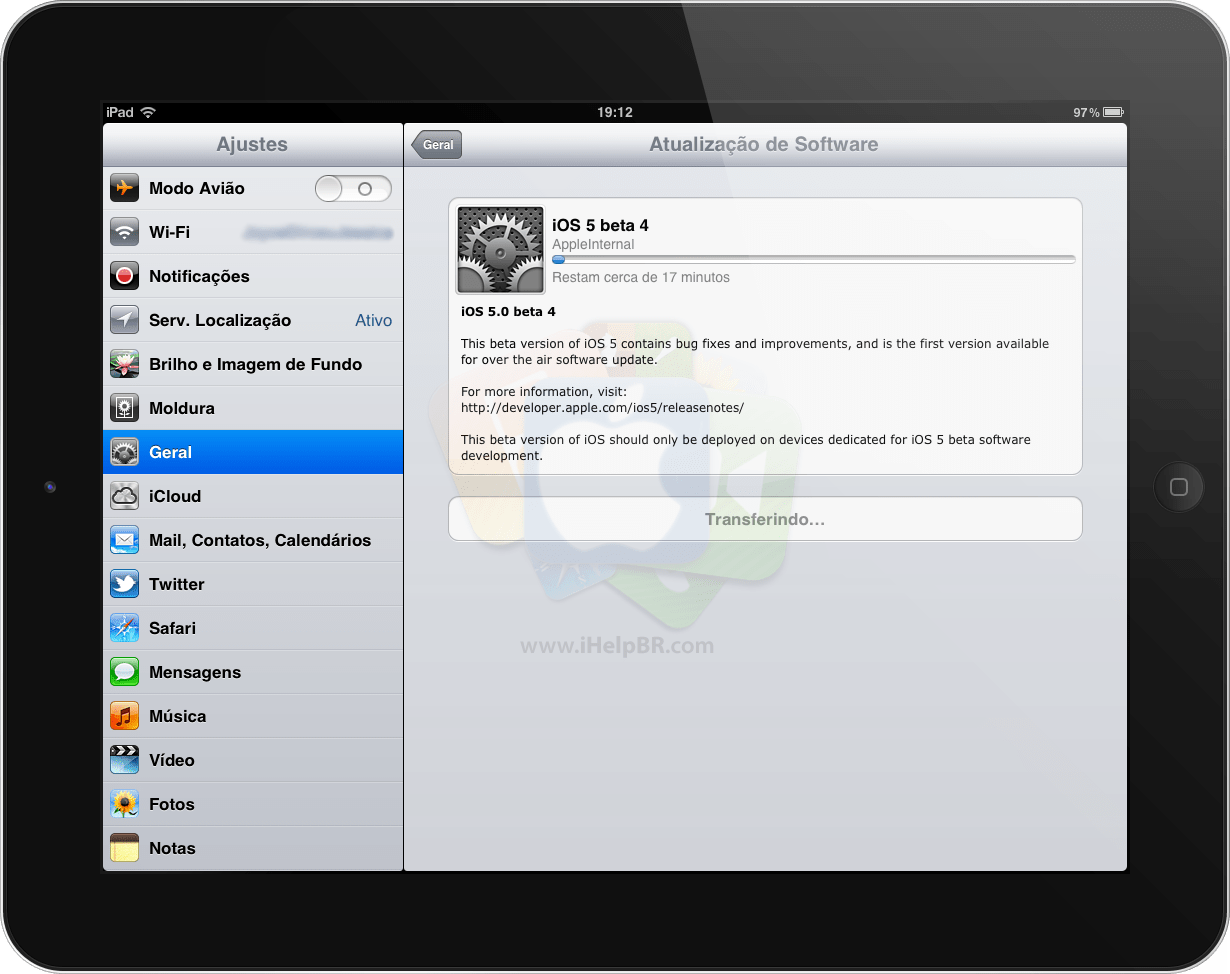The height and width of the screenshot is (974, 1230).
Task: Tap the Mensagens speech bubble icon
Action: point(124,672)
